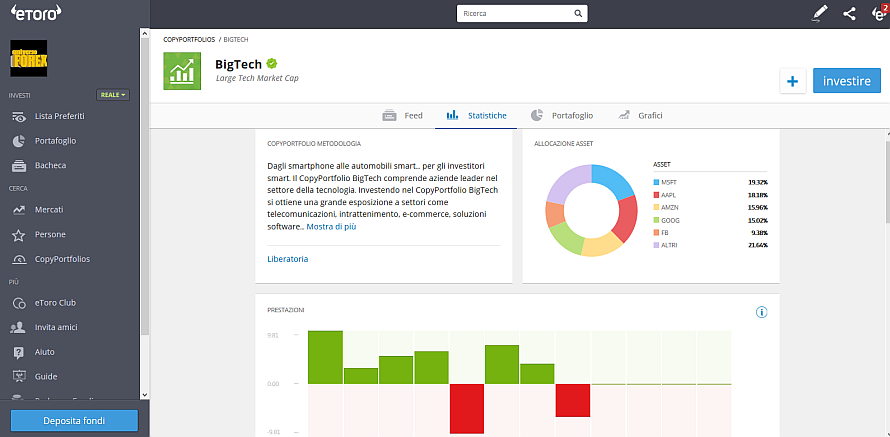
Task: Click the investire button
Action: click(x=846, y=81)
